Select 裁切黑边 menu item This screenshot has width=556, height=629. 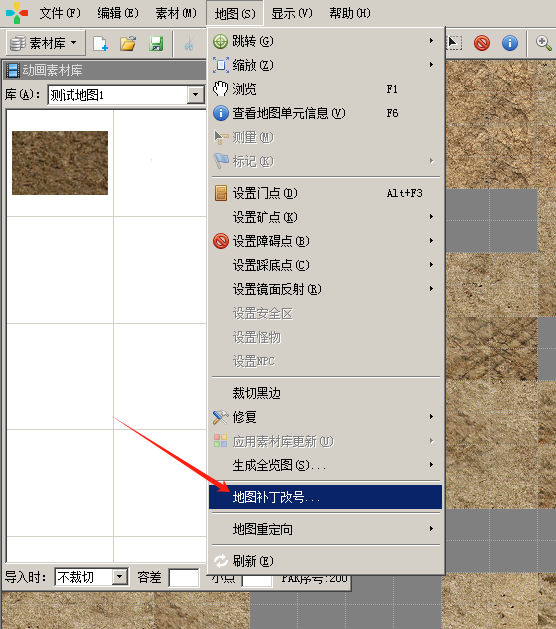(325, 393)
